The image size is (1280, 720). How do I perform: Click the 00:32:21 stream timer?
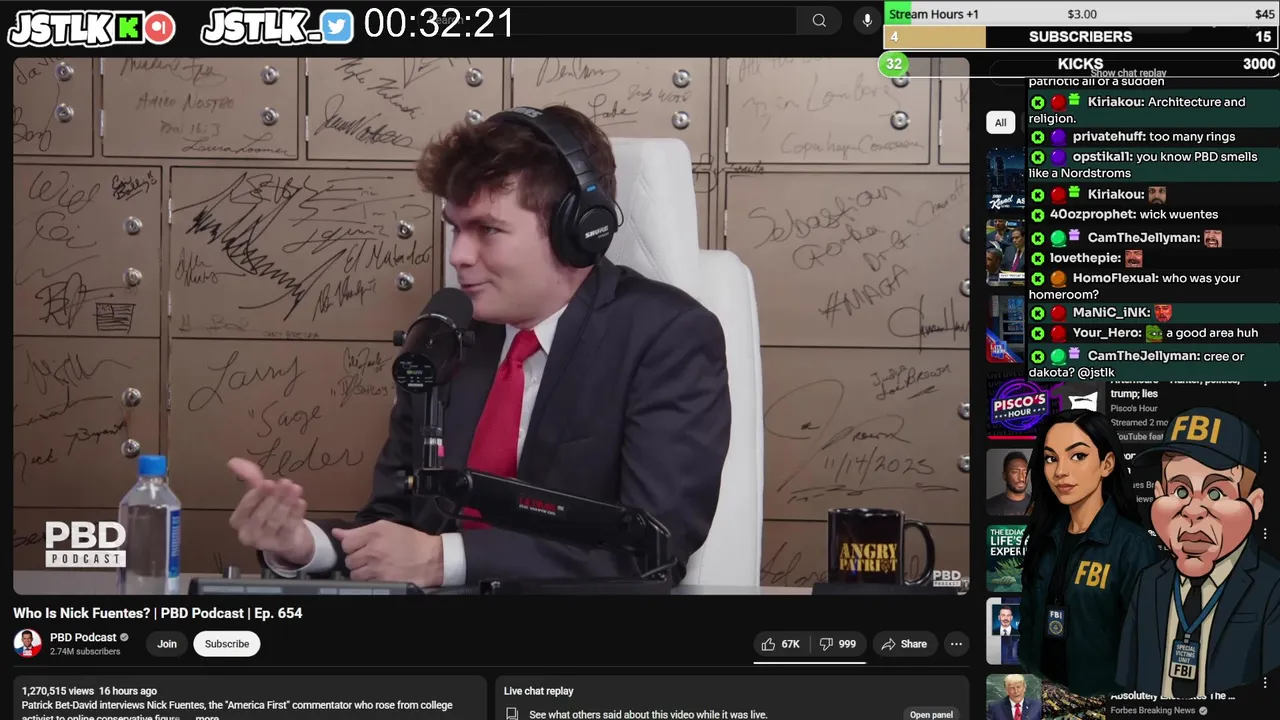439,23
